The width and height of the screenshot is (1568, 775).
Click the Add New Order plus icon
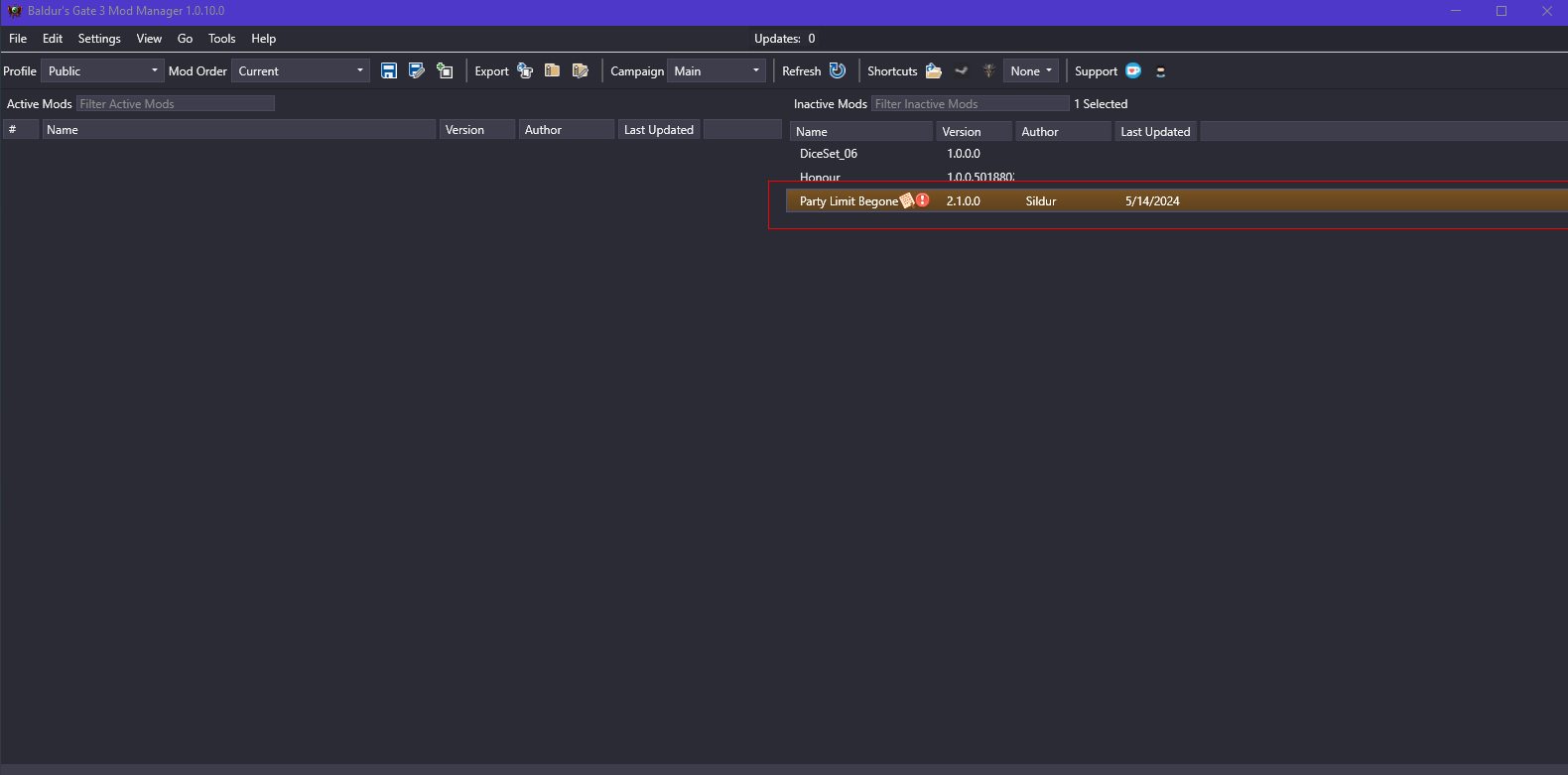(x=445, y=70)
